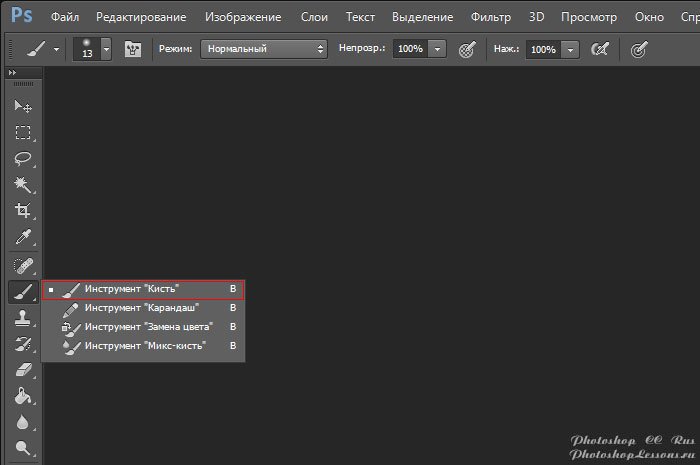Screen dimensions: 700x465
Task: Select the Eyedropper tool
Action: 22,237
